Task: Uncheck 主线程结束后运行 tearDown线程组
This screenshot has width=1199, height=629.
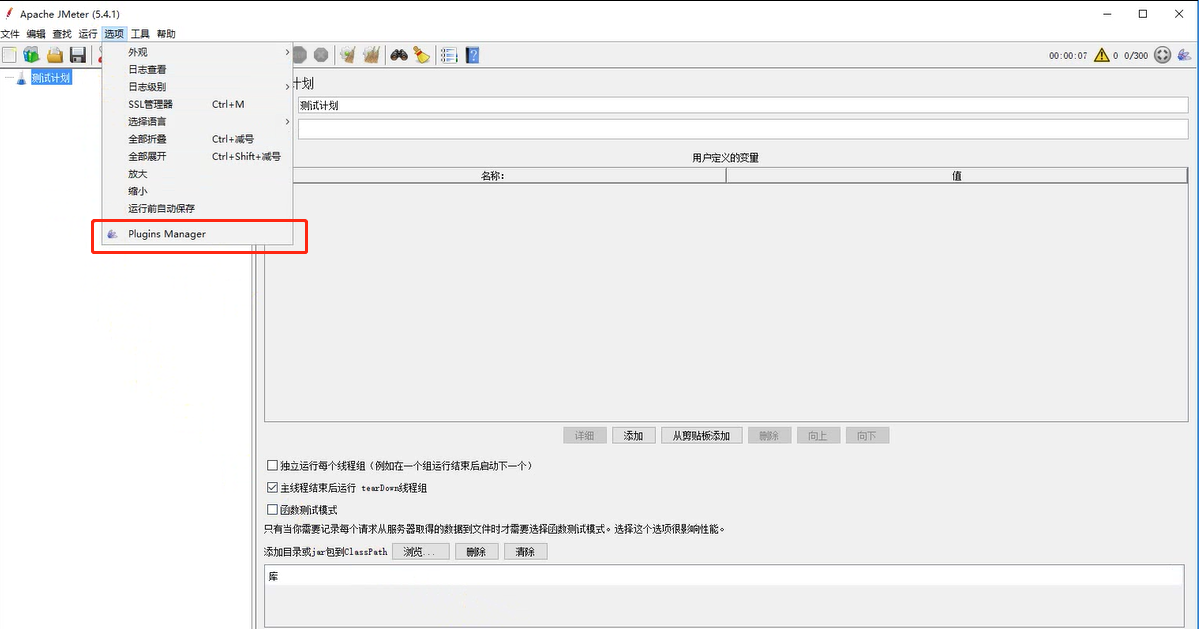Action: pyautogui.click(x=272, y=488)
